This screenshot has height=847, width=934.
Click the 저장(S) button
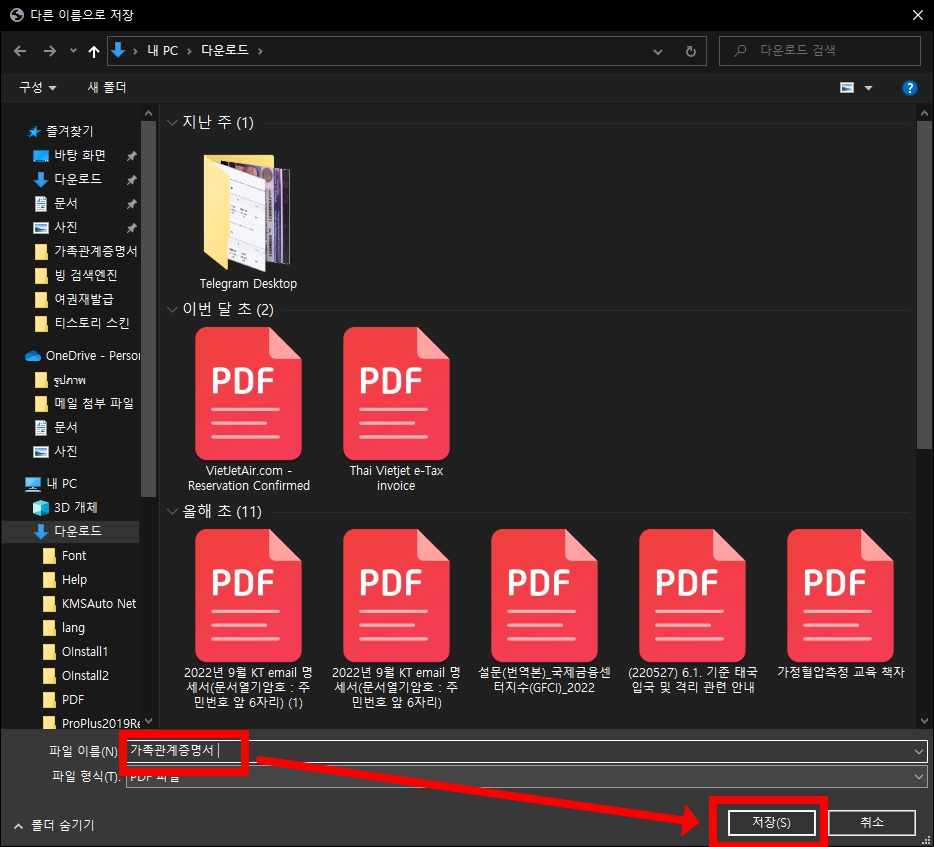[771, 823]
